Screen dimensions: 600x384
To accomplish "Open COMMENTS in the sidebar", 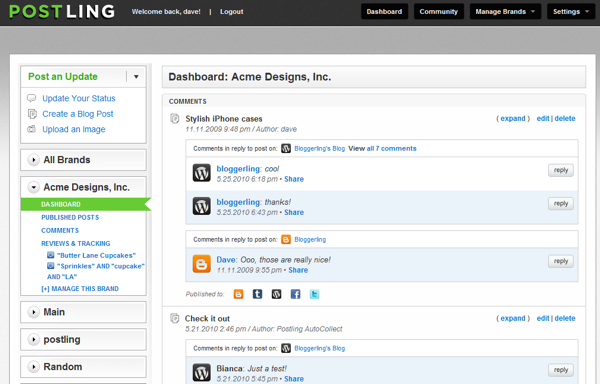I will pyautogui.click(x=60, y=230).
